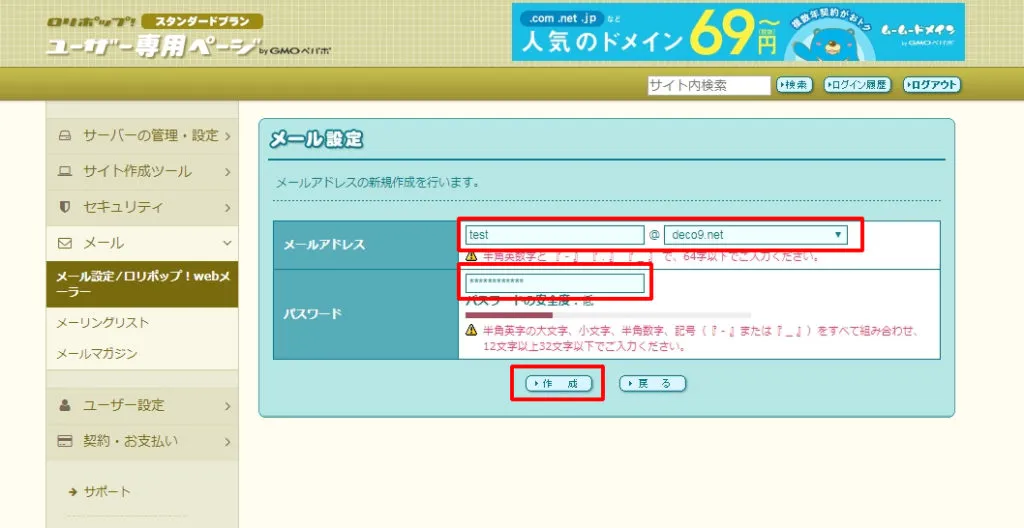Screen dimensions: 1024x528
Task: Open the popular domain banner advertisement
Action: point(738,32)
